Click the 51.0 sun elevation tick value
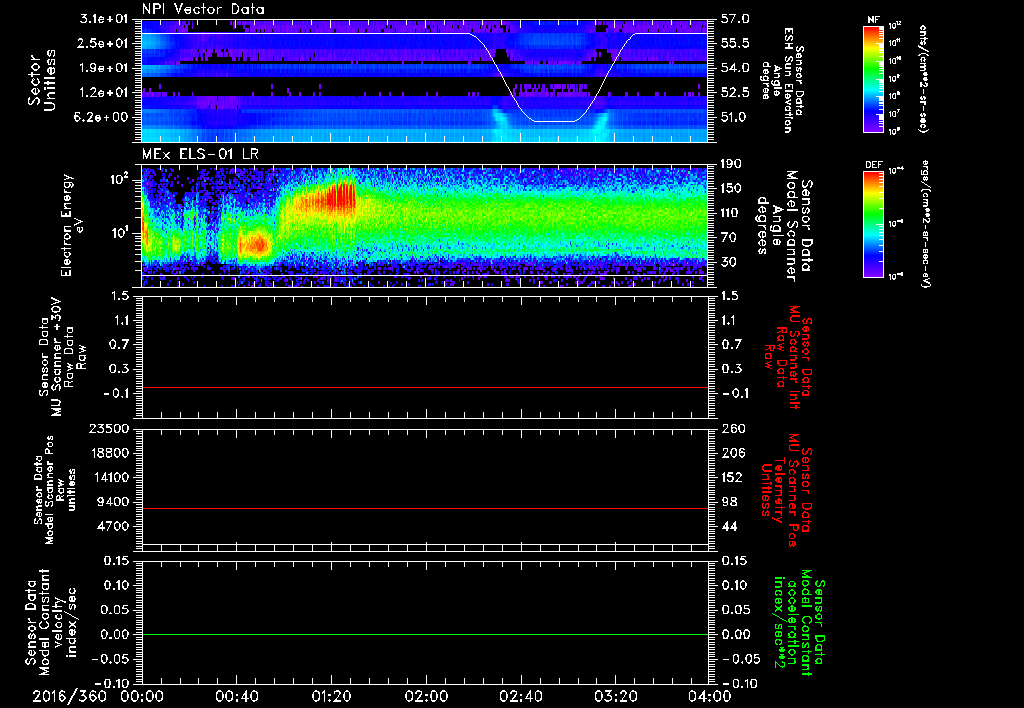Viewport: 1024px width, 708px height. pos(735,117)
